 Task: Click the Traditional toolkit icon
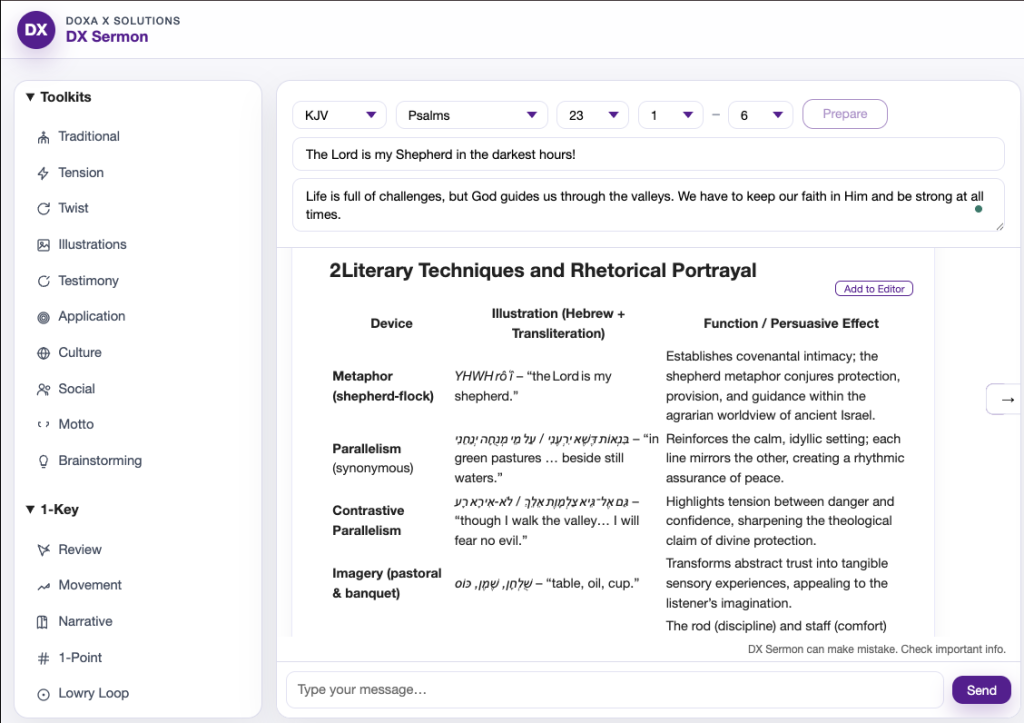pyautogui.click(x=43, y=137)
